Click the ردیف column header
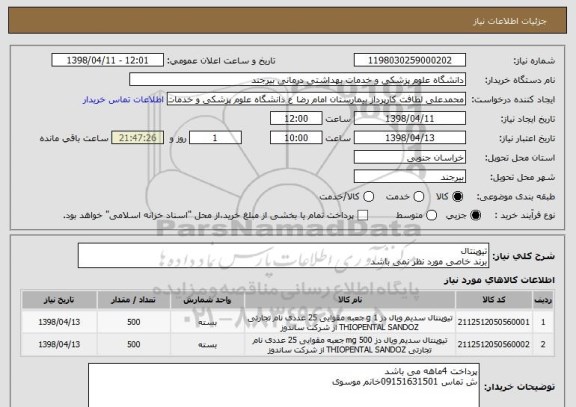The height and width of the screenshot is (407, 576). pyautogui.click(x=543, y=300)
